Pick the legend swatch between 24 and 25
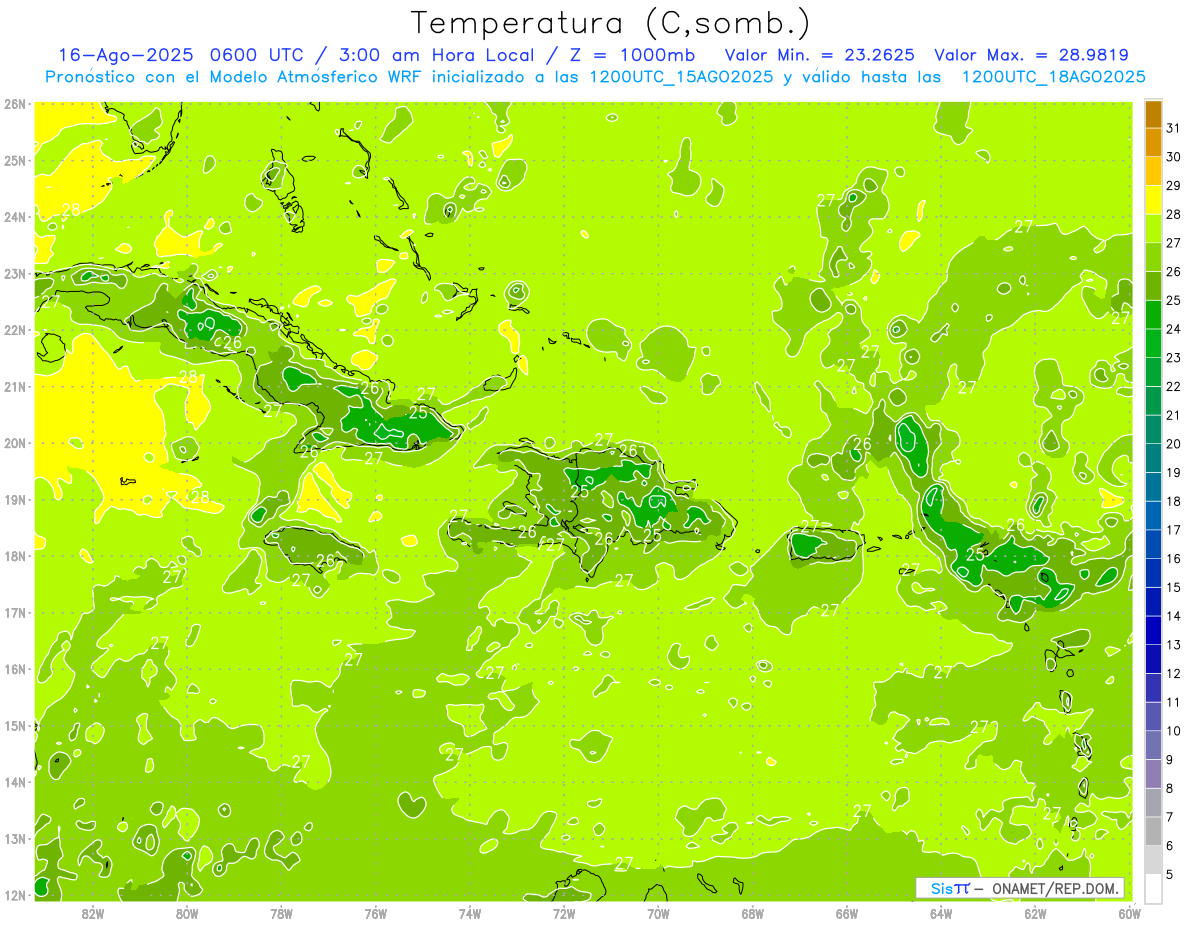The width and height of the screenshot is (1200, 927). (x=1153, y=315)
